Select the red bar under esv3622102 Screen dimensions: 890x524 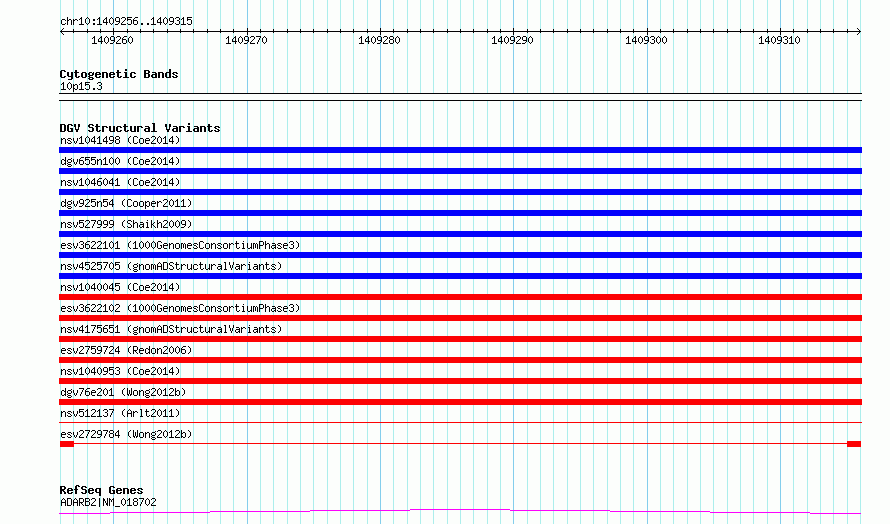tap(460, 318)
